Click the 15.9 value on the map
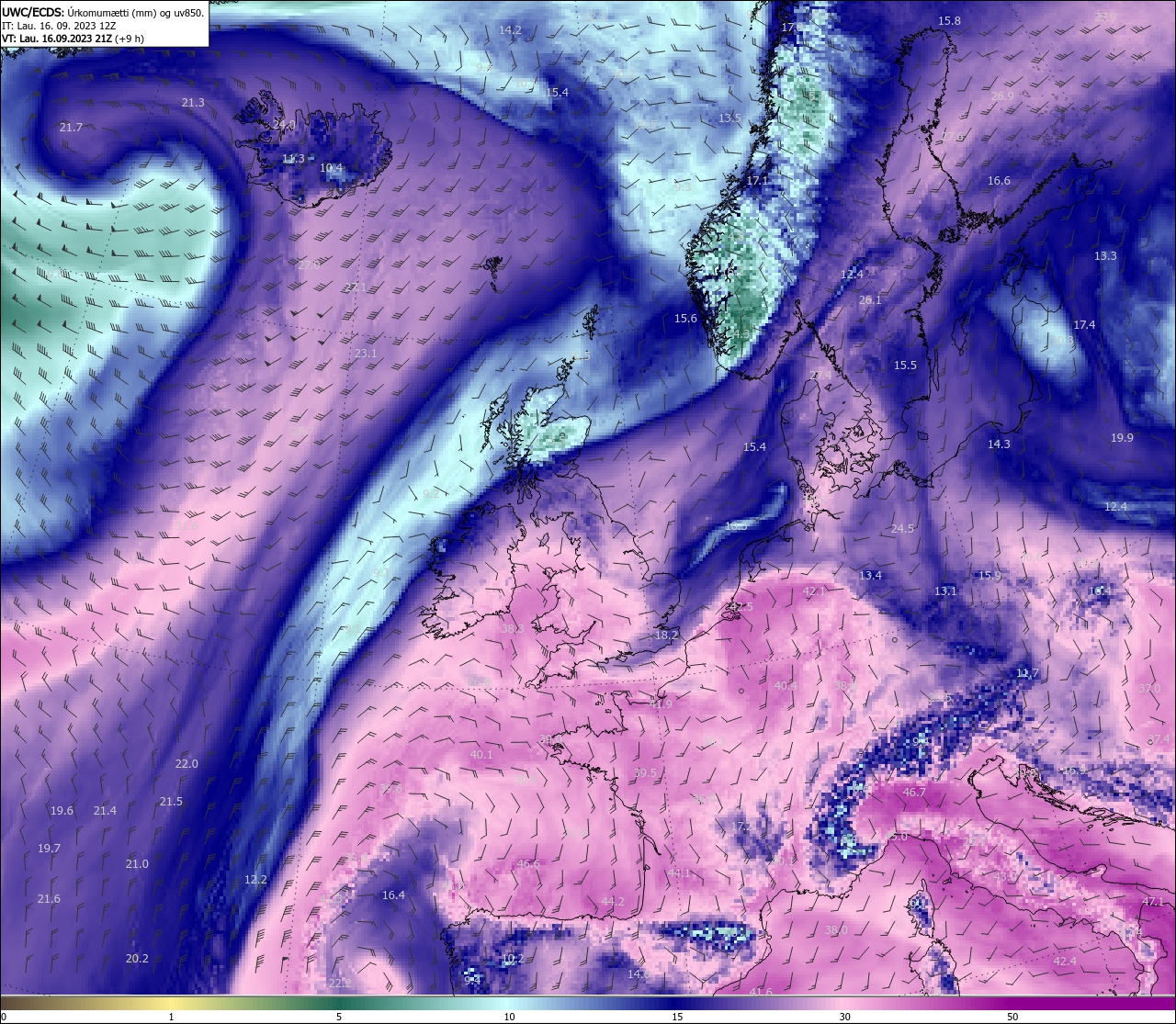 click(x=989, y=576)
